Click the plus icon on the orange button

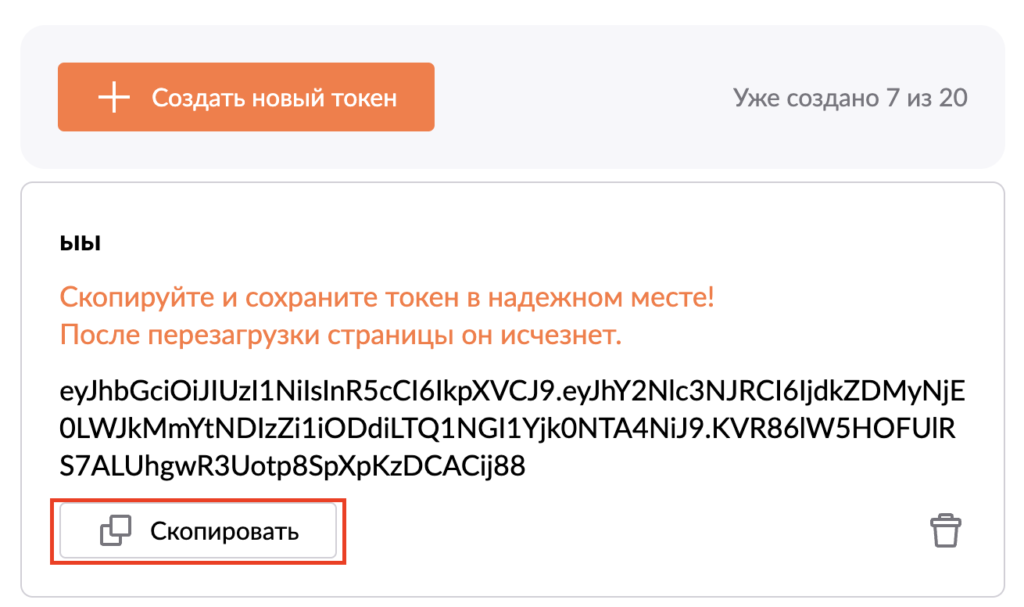click(x=114, y=97)
